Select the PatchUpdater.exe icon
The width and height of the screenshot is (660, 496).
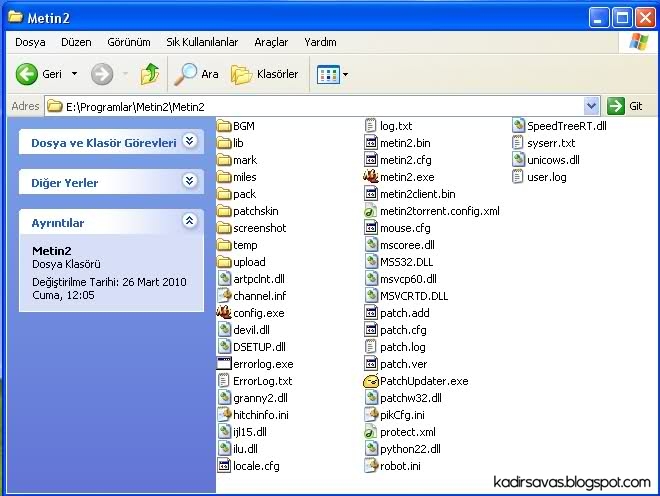pyautogui.click(x=371, y=381)
